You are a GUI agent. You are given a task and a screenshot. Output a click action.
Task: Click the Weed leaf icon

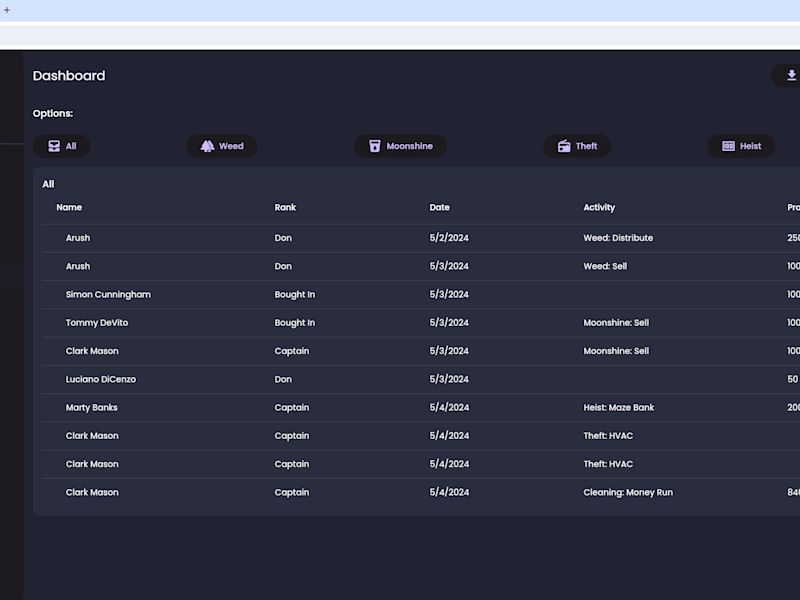(207, 146)
